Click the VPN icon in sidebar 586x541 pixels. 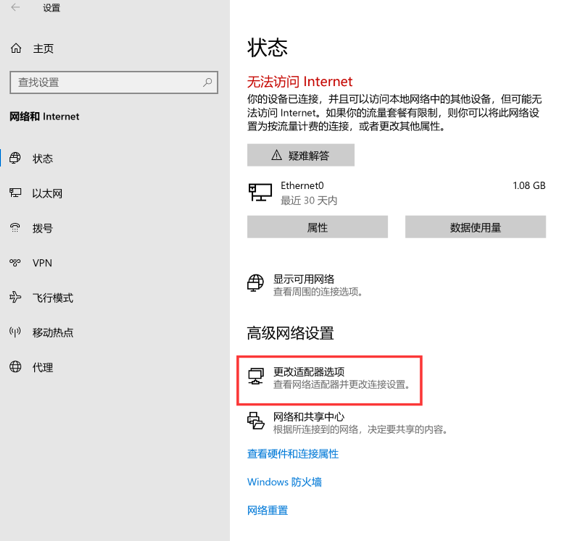pyautogui.click(x=15, y=263)
